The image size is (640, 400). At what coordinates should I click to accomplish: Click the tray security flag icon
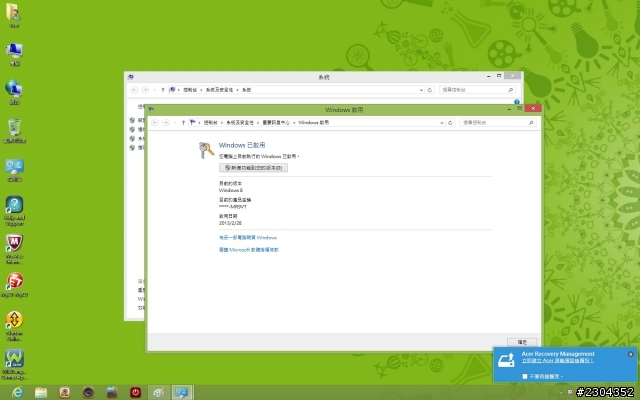[x=570, y=393]
